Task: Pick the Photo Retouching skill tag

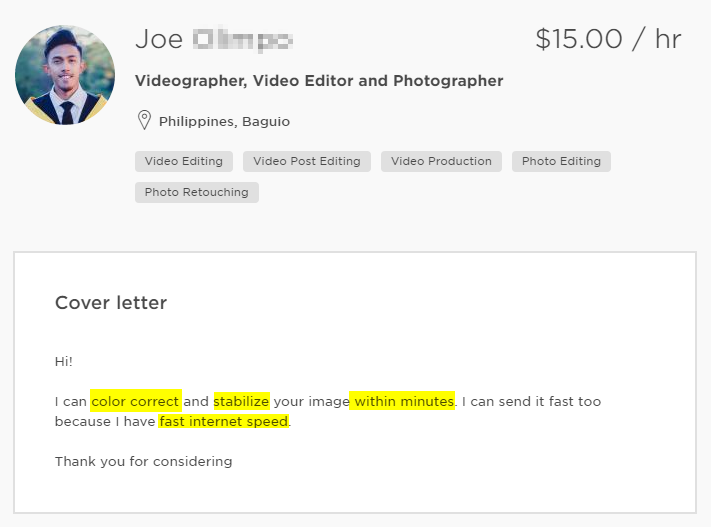Action: pyautogui.click(x=197, y=192)
